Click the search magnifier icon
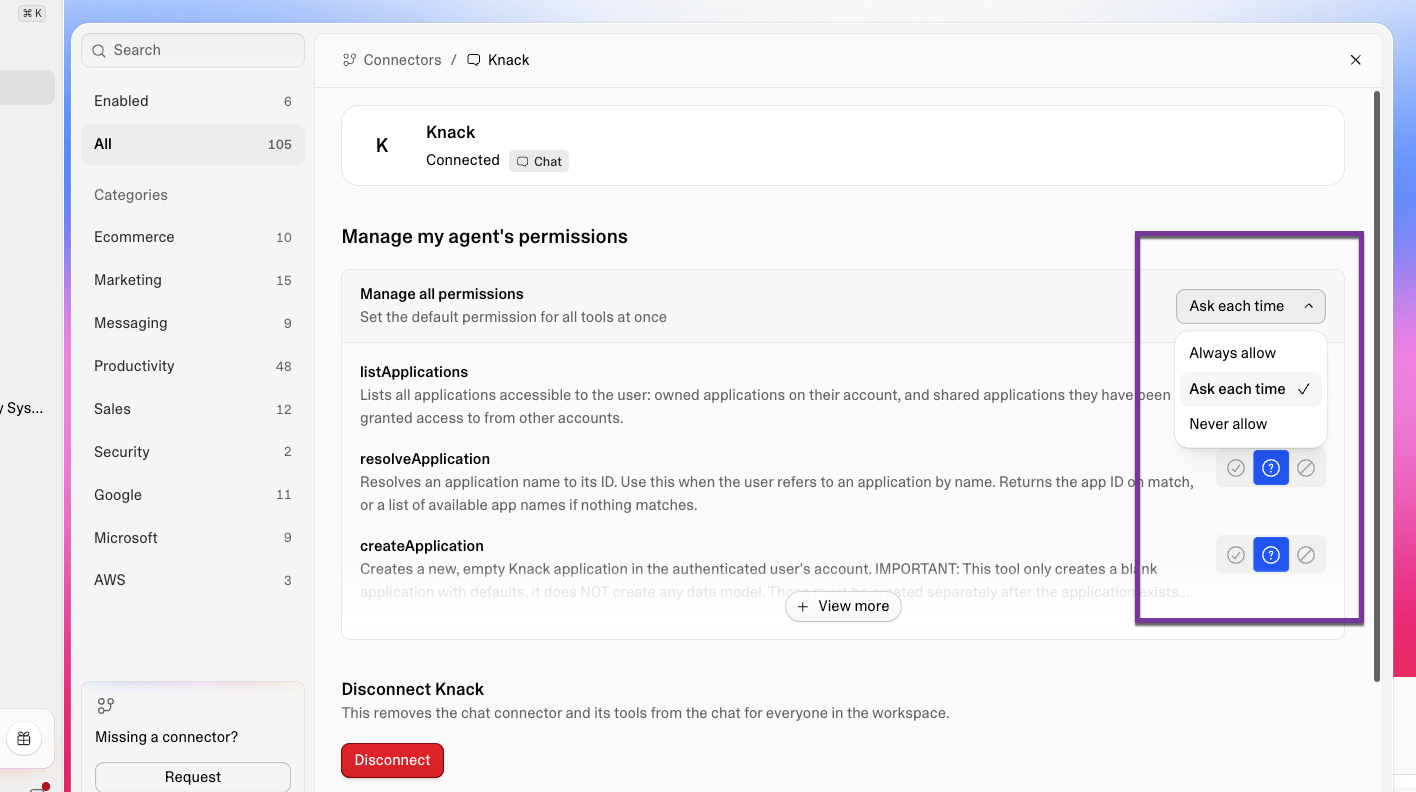Image resolution: width=1416 pixels, height=792 pixels. (99, 50)
